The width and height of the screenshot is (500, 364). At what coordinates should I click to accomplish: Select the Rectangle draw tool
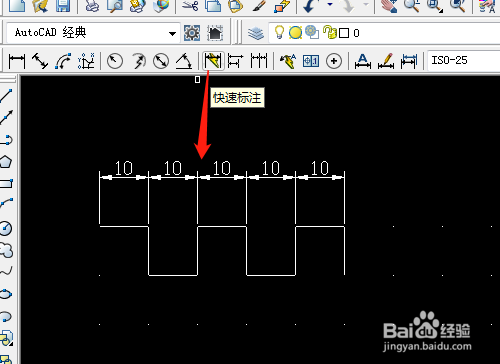(7, 183)
